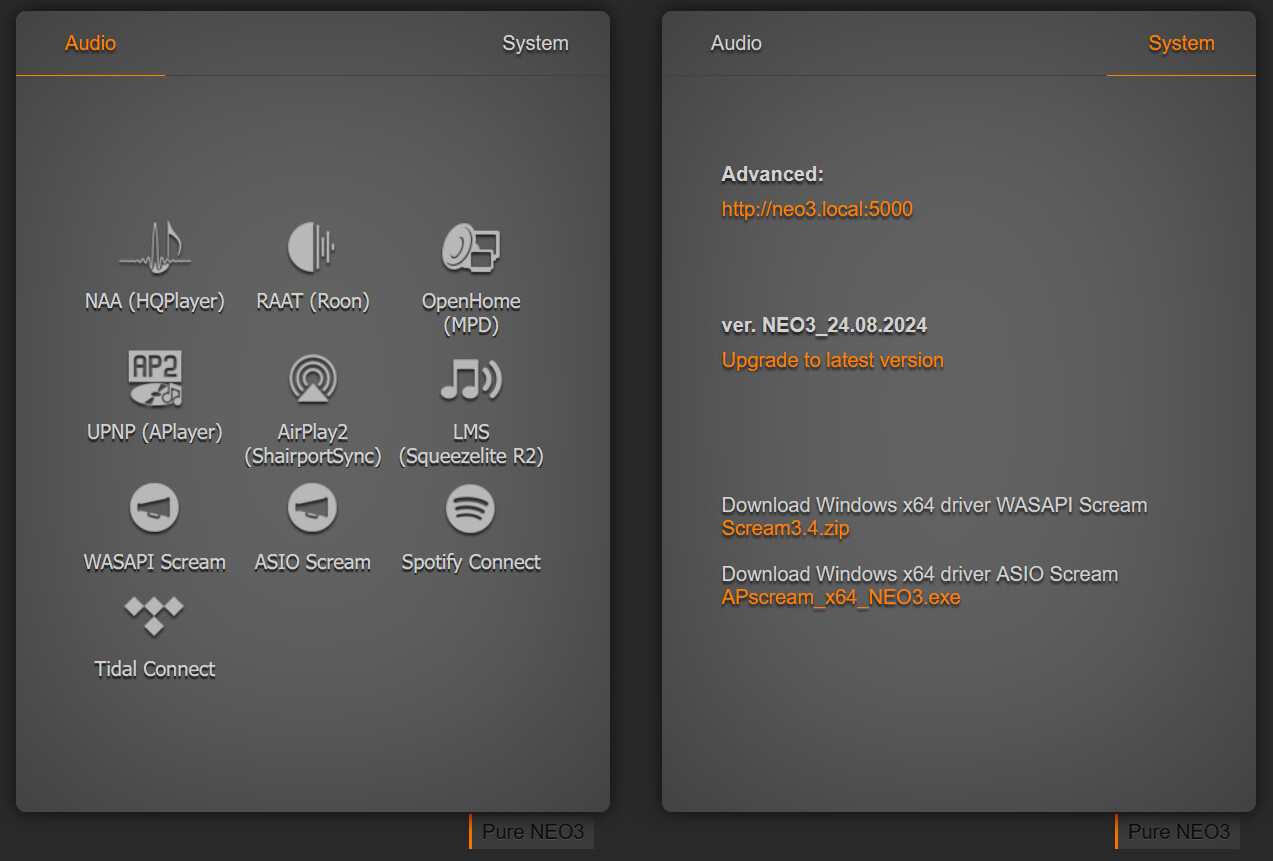Select the WASAPI Scream megaphone icon
The image size is (1273, 861).
click(x=154, y=509)
